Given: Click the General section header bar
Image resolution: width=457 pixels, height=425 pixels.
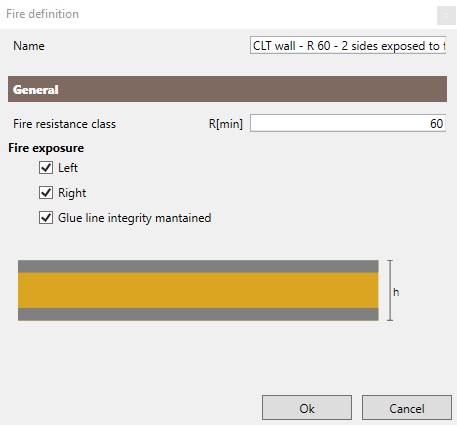Looking at the screenshot, I should 227,89.
